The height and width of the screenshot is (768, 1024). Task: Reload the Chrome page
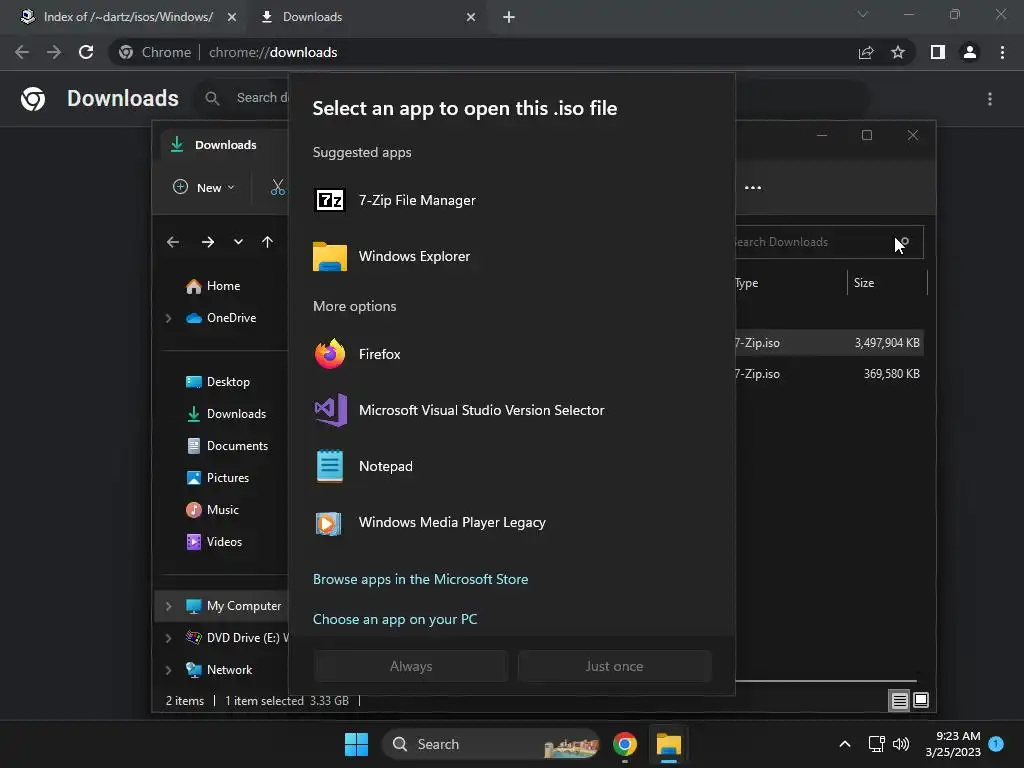pyautogui.click(x=86, y=52)
